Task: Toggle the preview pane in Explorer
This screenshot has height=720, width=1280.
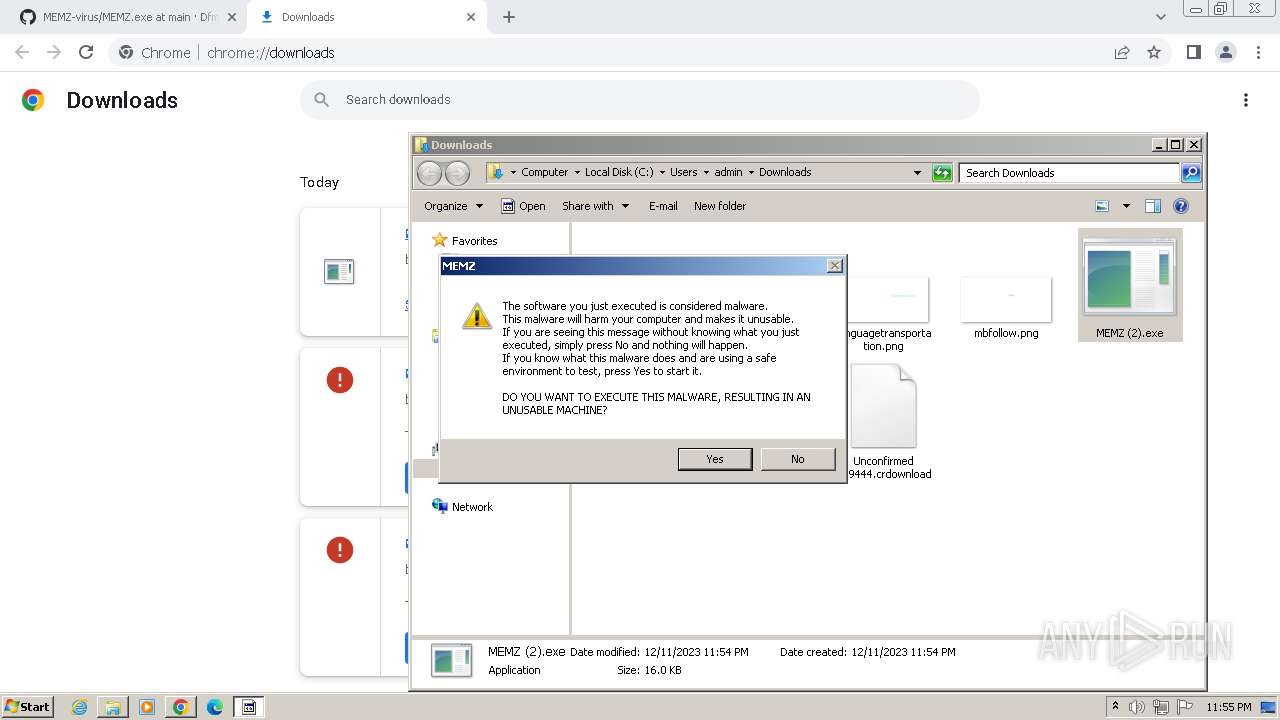Action: (1153, 206)
